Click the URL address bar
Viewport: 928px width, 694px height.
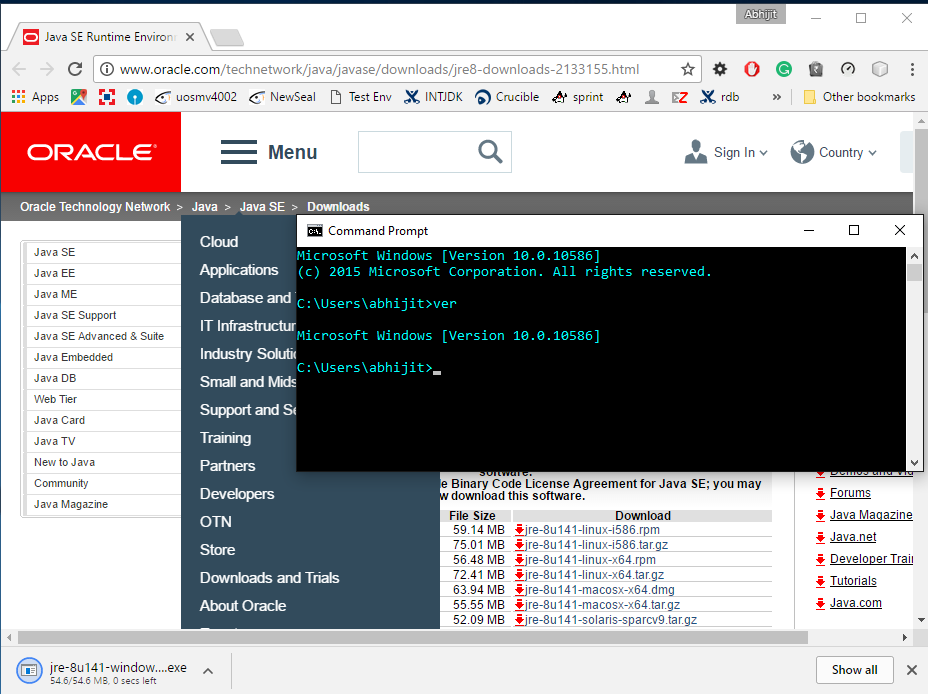(380, 69)
